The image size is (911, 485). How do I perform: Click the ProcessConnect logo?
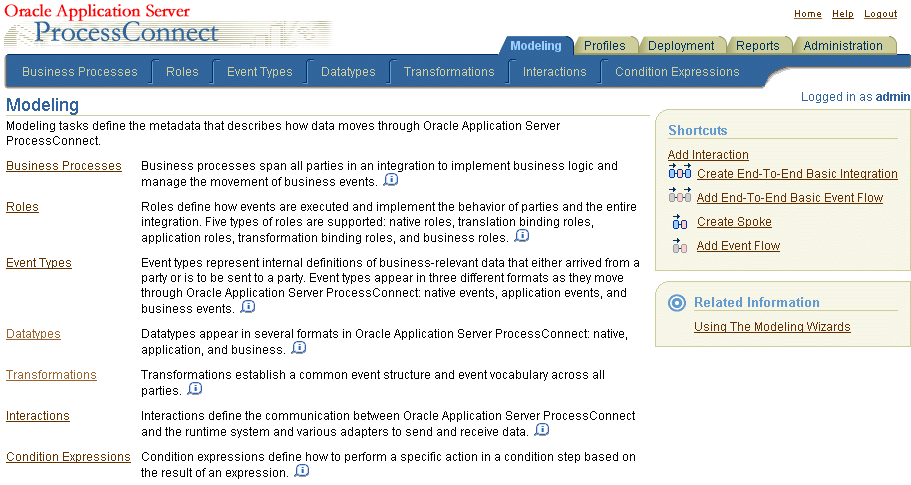point(126,33)
